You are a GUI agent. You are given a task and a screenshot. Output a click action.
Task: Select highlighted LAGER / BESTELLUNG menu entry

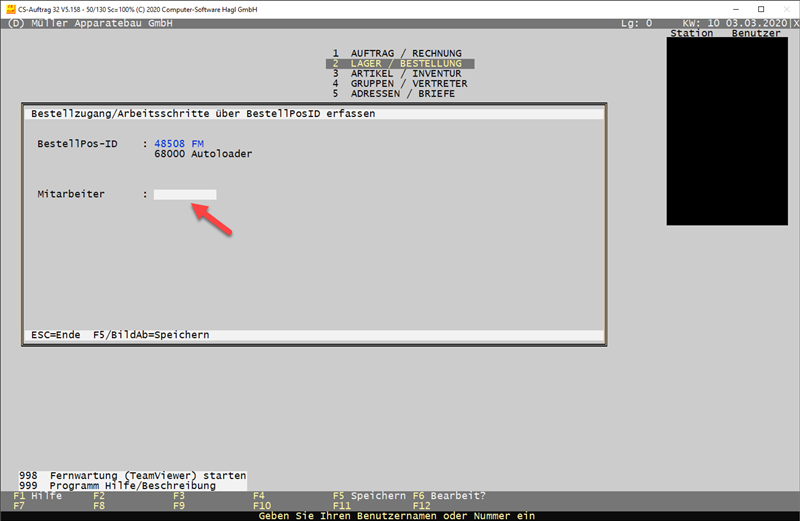(x=399, y=63)
